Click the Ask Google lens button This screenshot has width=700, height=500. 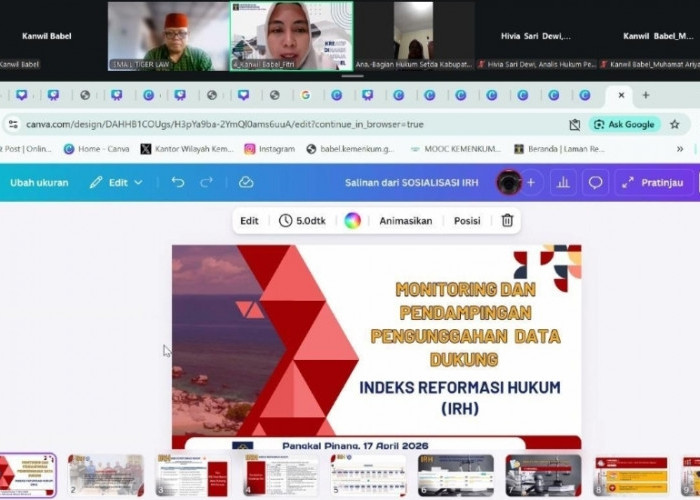(624, 124)
